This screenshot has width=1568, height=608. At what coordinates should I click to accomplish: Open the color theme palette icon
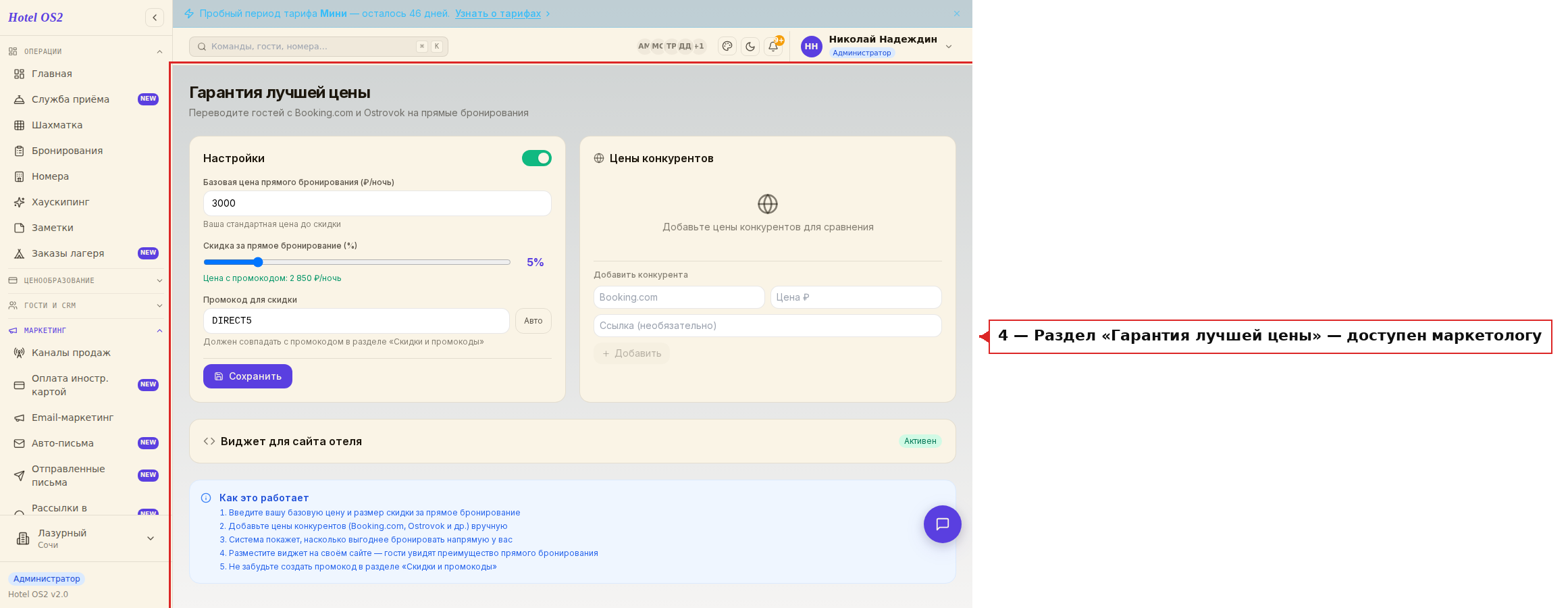tap(727, 46)
